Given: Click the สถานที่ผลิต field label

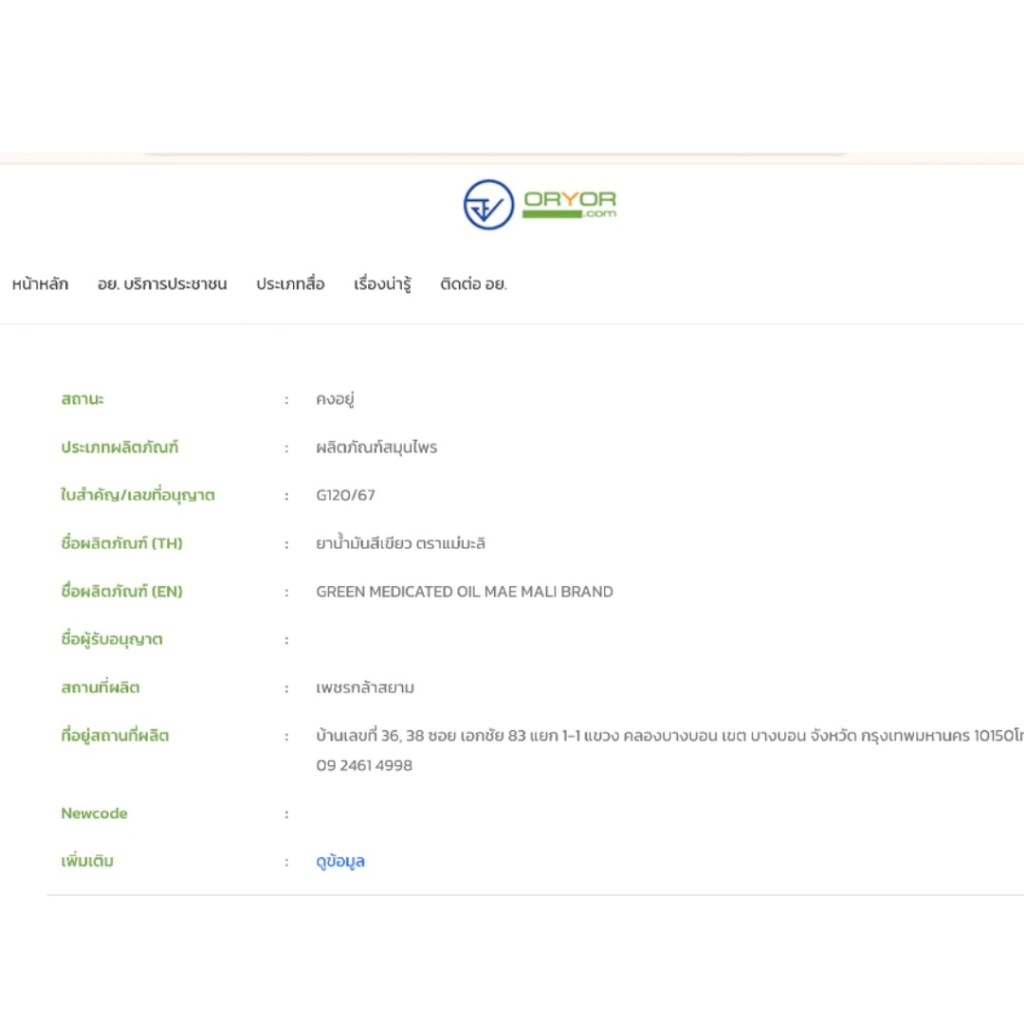Looking at the screenshot, I should click(101, 687).
